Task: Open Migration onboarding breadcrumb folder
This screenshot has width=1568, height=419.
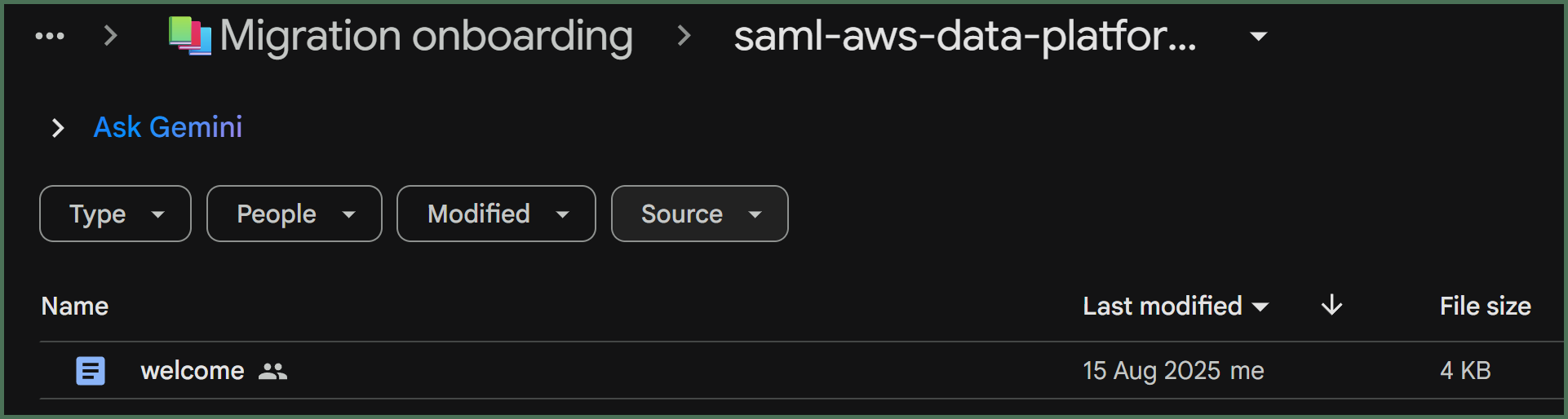Action: [426, 36]
